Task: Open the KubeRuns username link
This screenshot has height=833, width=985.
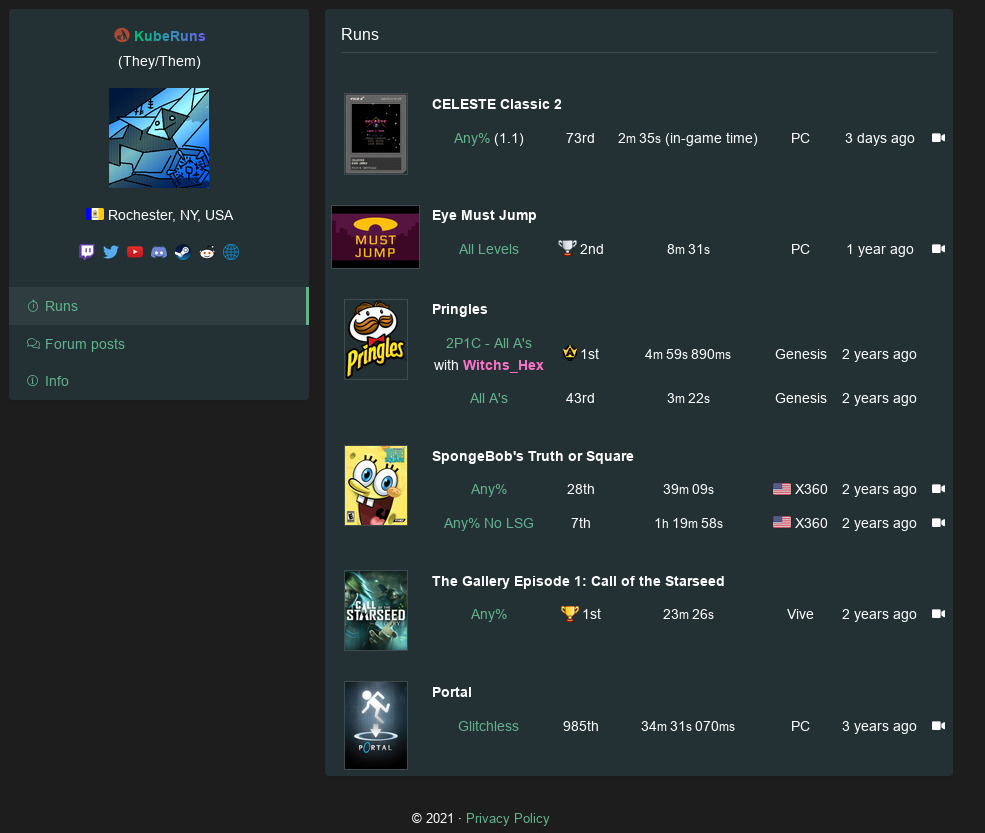Action: click(x=170, y=36)
